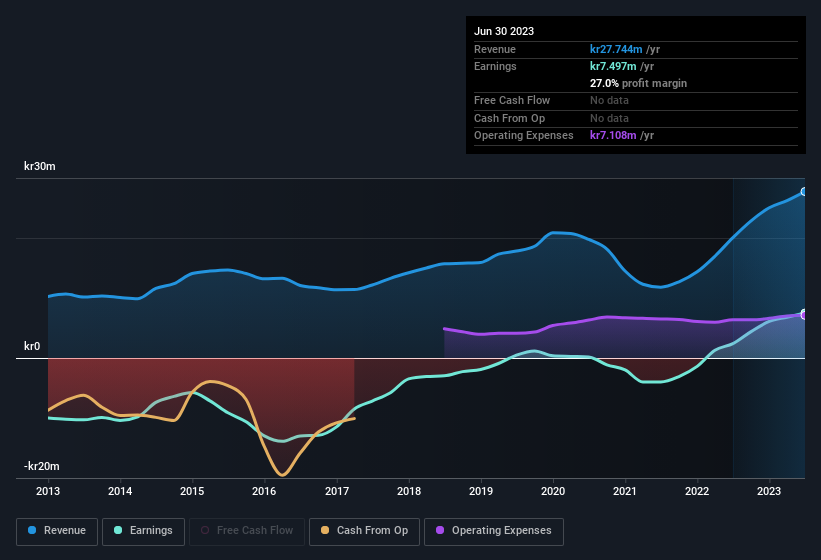821x560 pixels.
Task: Toggle Operating Expenses legend button
Action: click(494, 531)
